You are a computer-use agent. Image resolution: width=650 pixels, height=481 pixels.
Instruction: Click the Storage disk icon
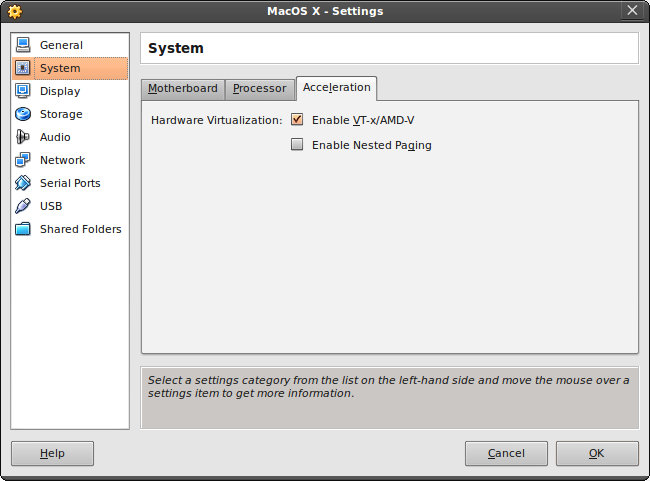tap(23, 114)
